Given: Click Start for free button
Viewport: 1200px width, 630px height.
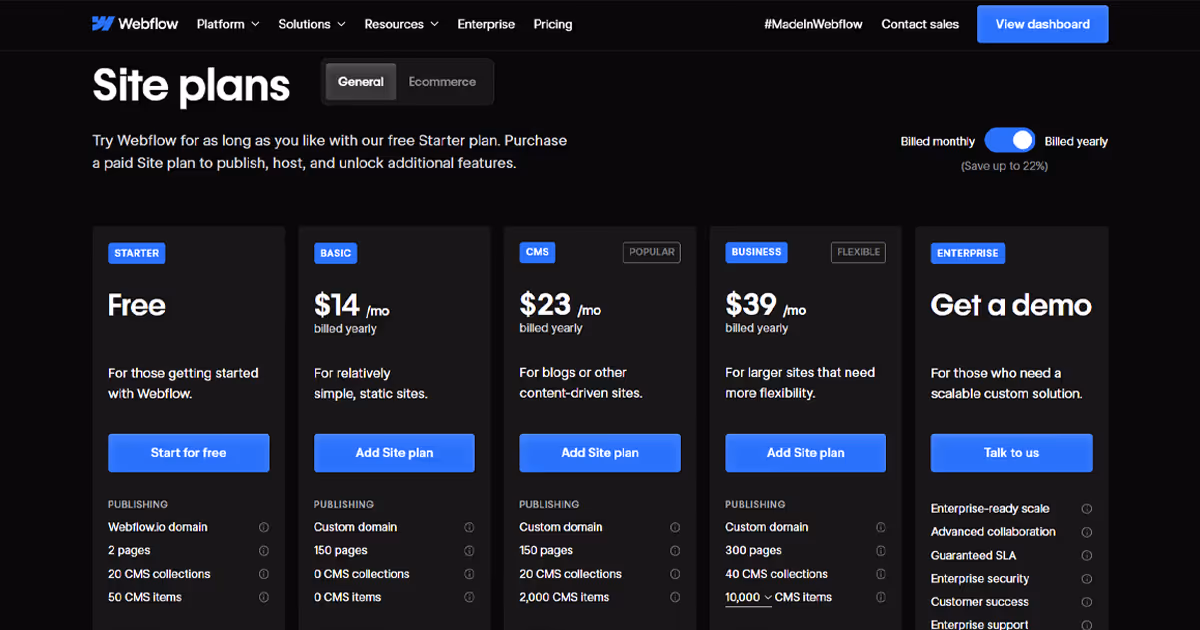Looking at the screenshot, I should [189, 453].
